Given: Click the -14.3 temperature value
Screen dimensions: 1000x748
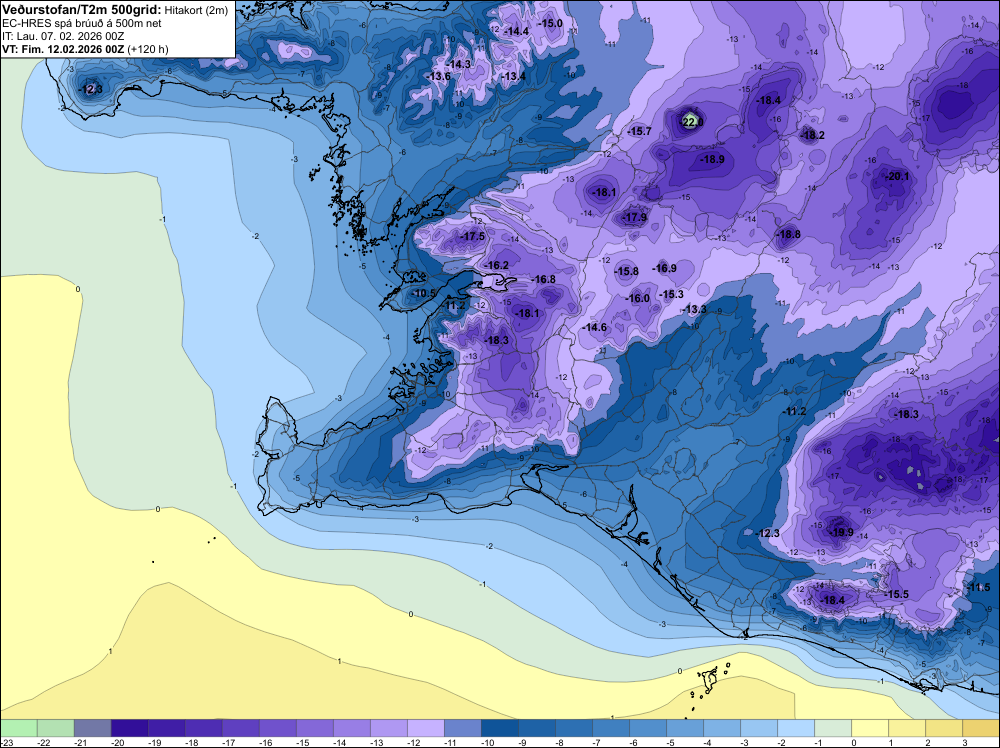Looking at the screenshot, I should [456, 64].
